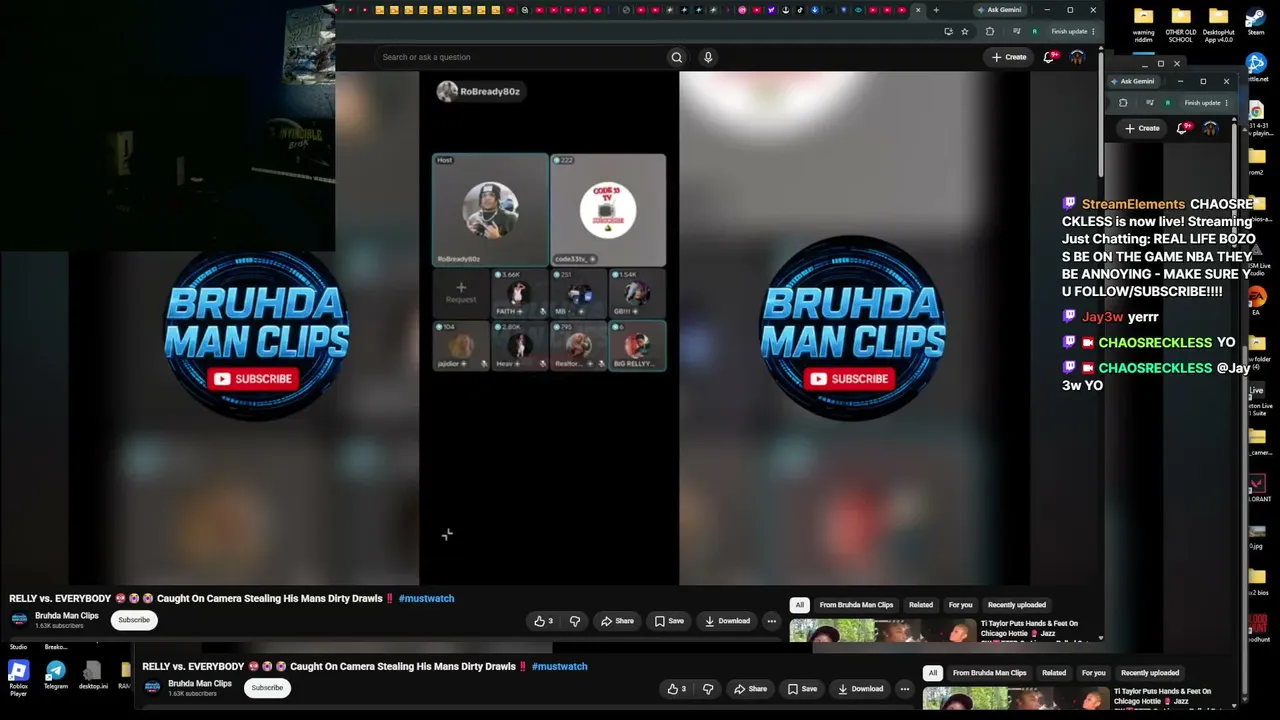Dislike the video in the upper YouTube window
The image size is (1280, 720).
click(575, 621)
